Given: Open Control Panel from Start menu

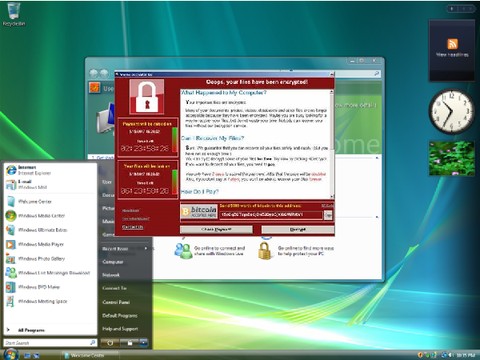Looking at the screenshot, I should point(116,302).
